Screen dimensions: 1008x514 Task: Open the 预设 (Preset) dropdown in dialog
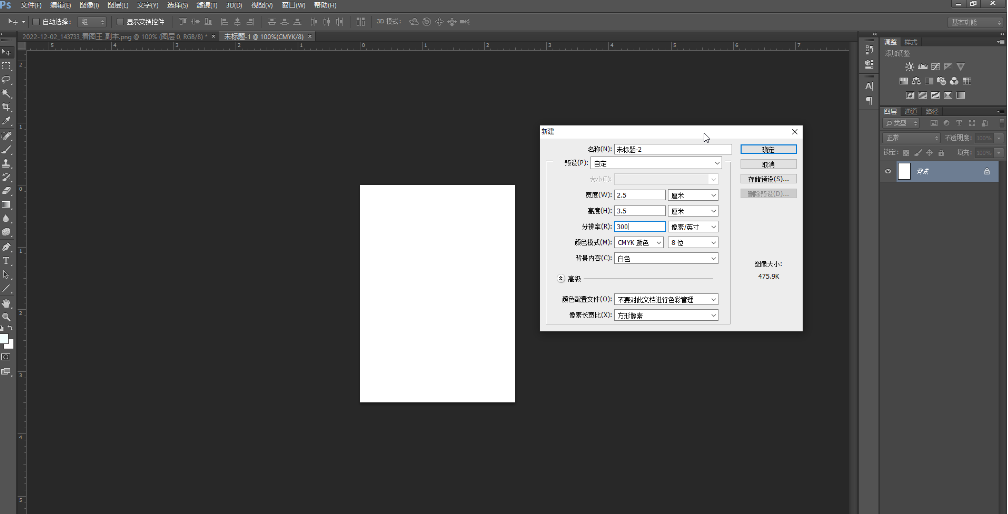pyautogui.click(x=654, y=163)
